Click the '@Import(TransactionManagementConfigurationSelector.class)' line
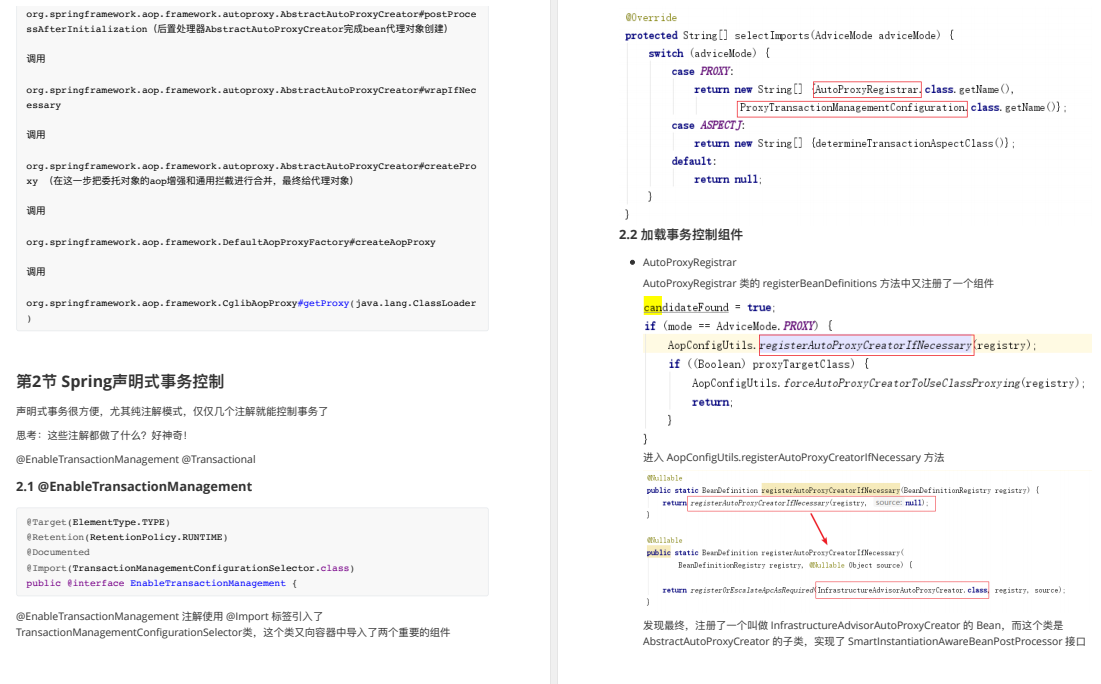Screen dimensions: 1101x684 190,568
